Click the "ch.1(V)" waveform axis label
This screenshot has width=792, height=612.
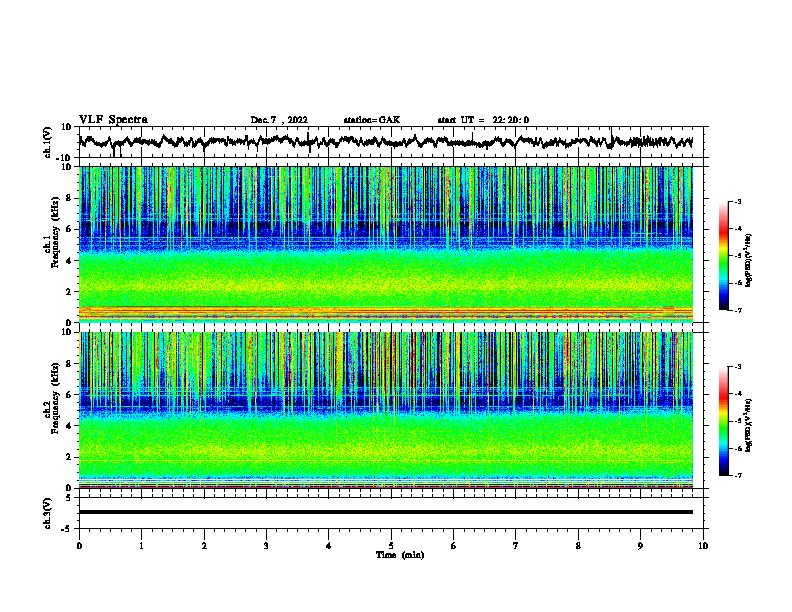click(x=48, y=142)
